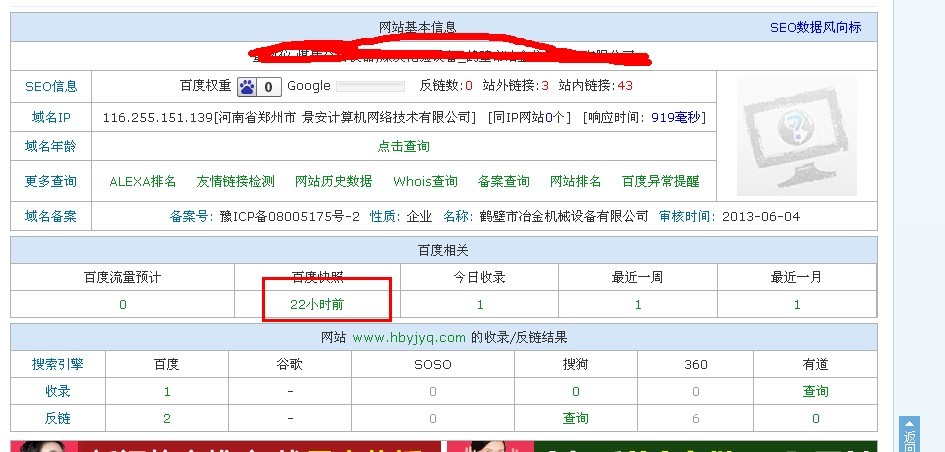This screenshot has width=945, height=452.
Task: Click the IP address 116.255.151.139
Action: point(158,117)
